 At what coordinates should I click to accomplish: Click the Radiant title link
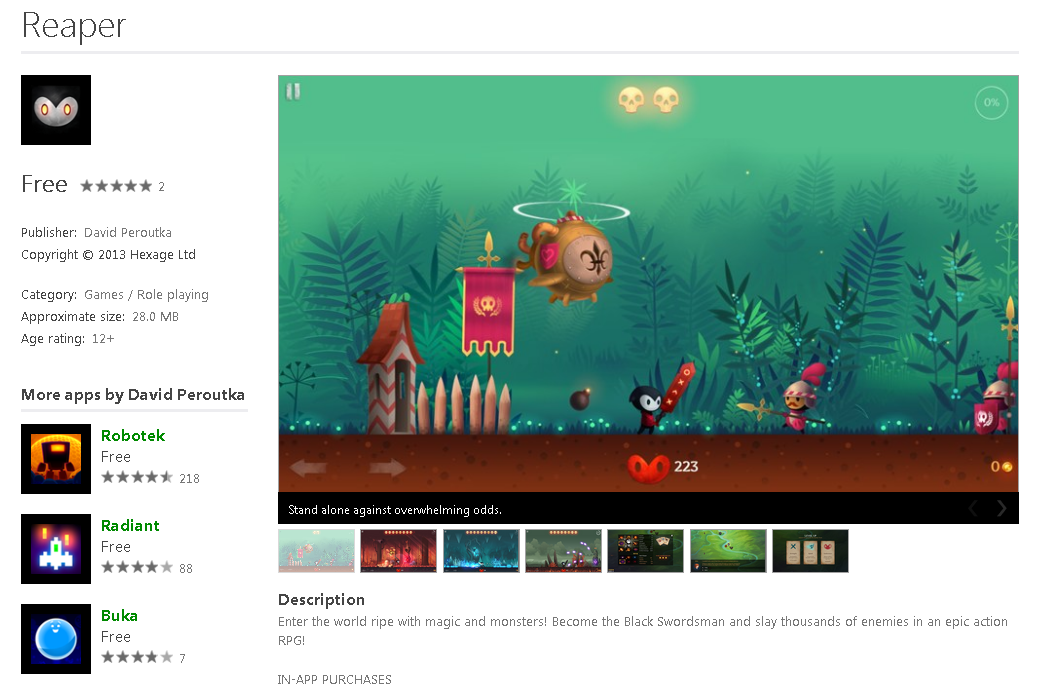[130, 526]
